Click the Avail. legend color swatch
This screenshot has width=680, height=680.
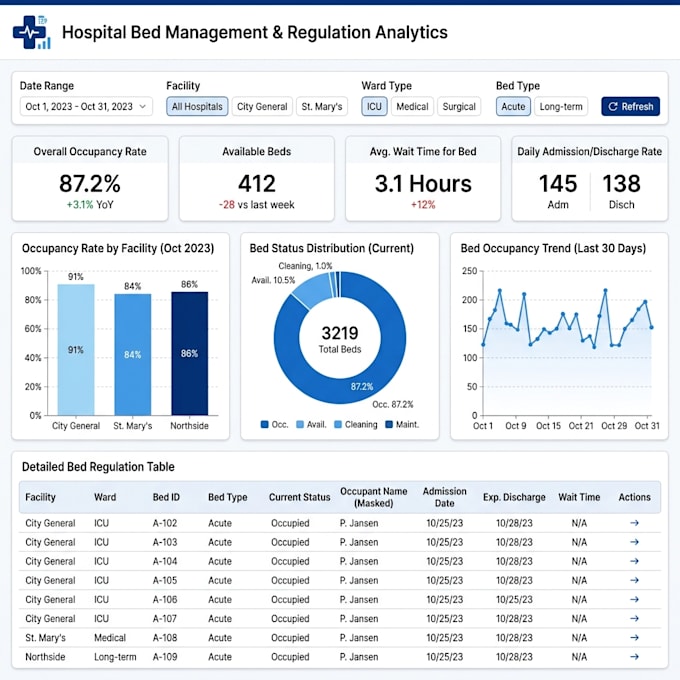[x=300, y=425]
